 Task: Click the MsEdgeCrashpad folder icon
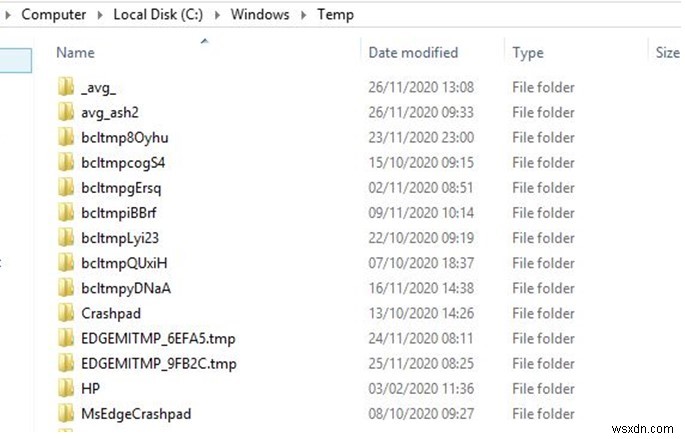(x=67, y=413)
